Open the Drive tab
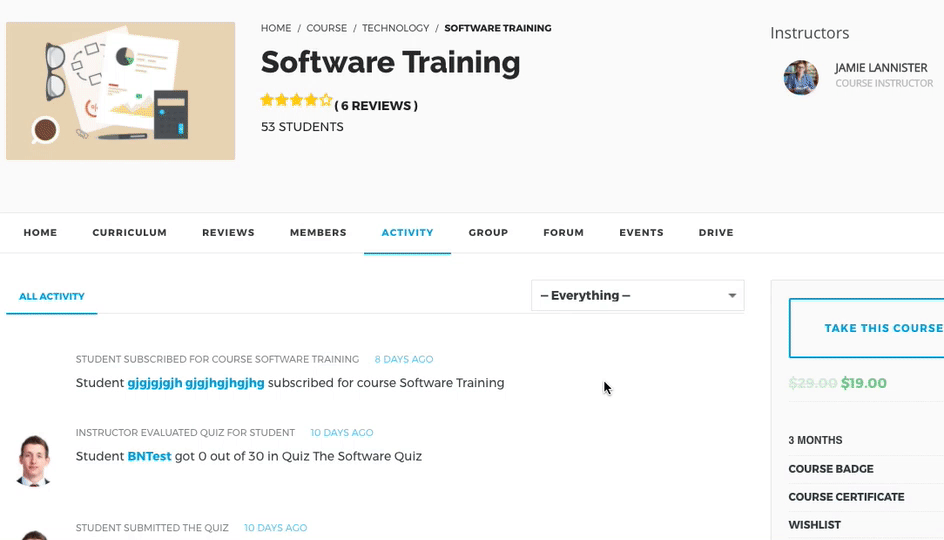Viewport: 944px width, 540px height. (x=716, y=233)
